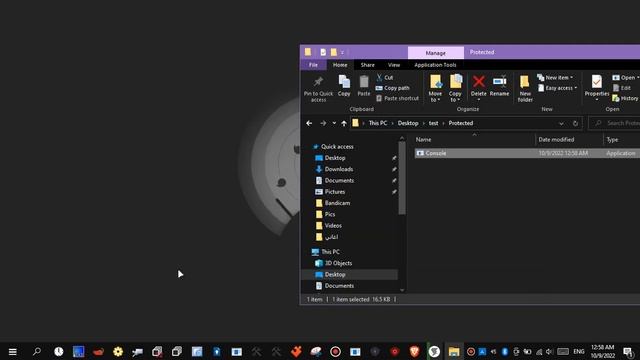
Task: Select Downloads in Quick access
Action: tap(339, 169)
